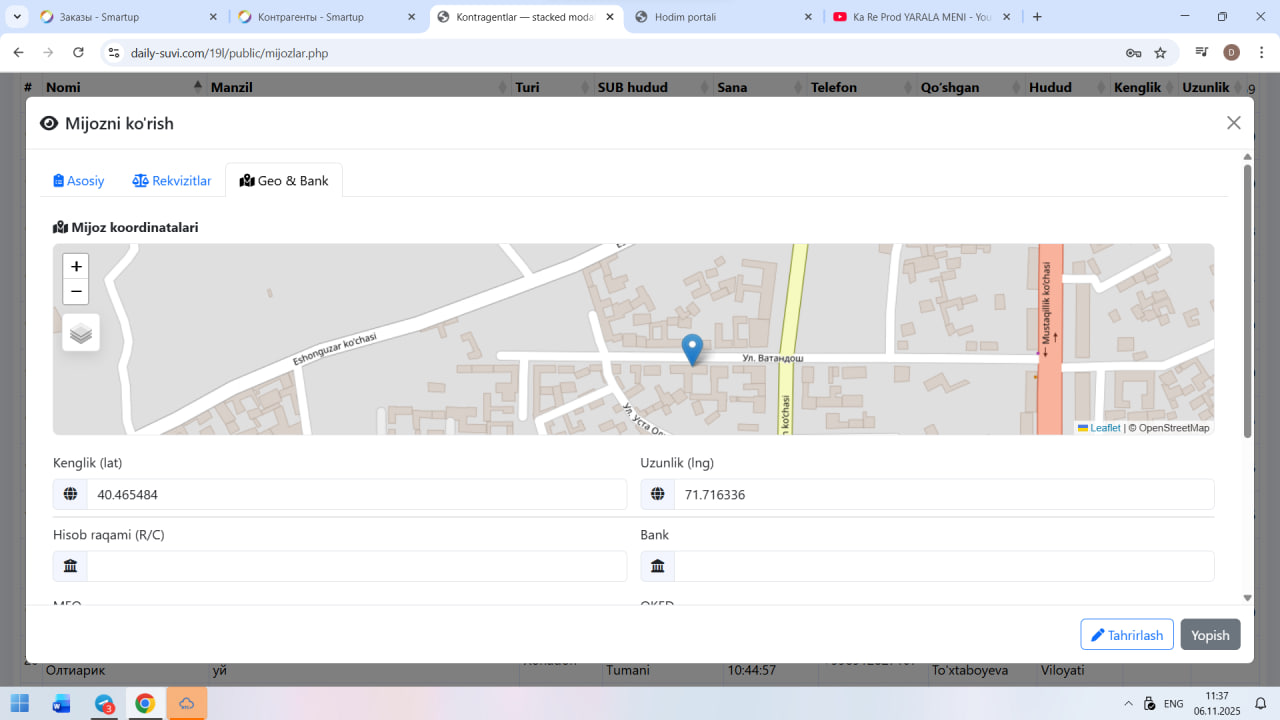Click the modal scrollbar down arrow
This screenshot has width=1280, height=720.
click(1247, 598)
